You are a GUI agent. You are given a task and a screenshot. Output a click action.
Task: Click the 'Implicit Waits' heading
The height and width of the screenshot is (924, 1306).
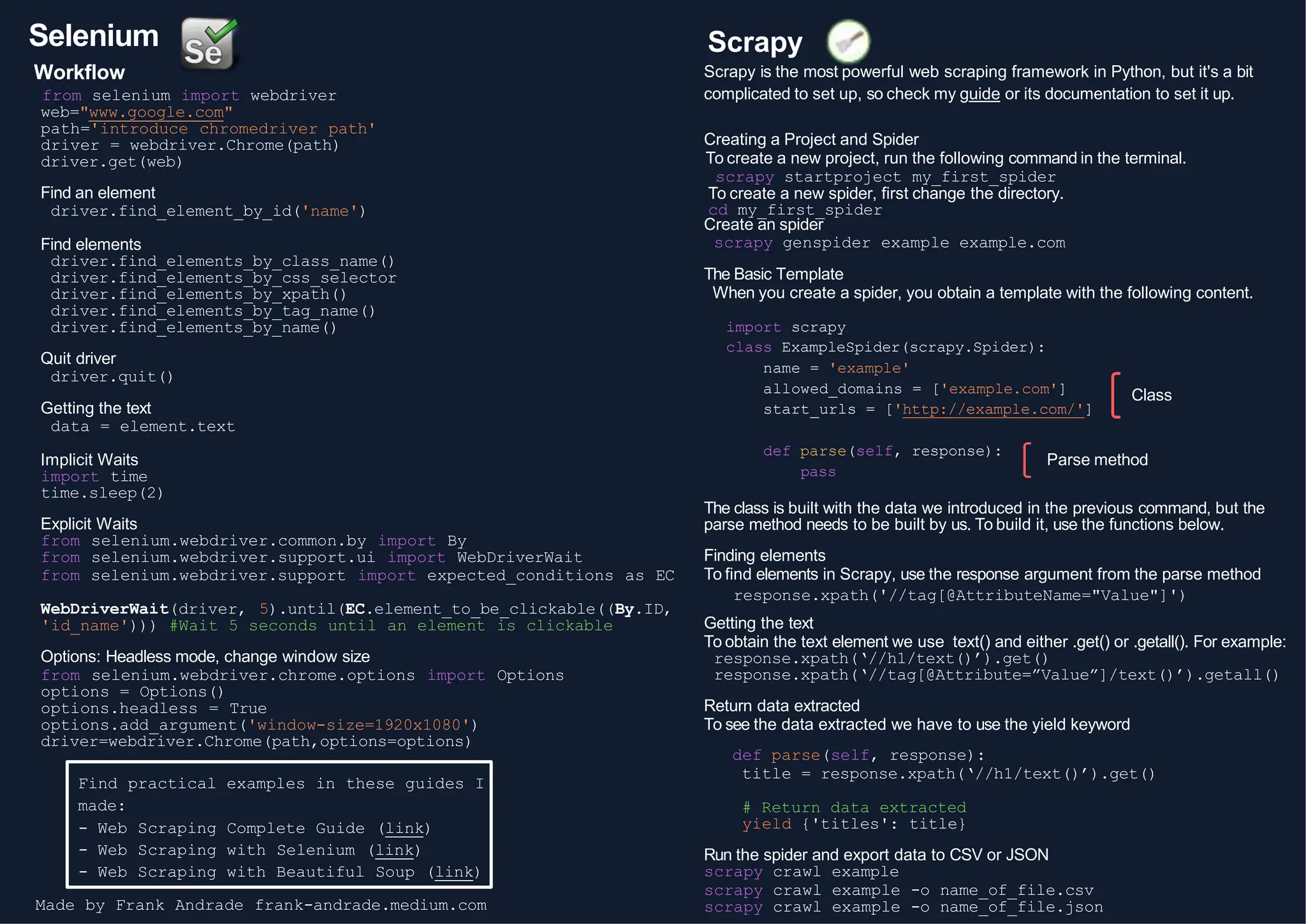[89, 460]
